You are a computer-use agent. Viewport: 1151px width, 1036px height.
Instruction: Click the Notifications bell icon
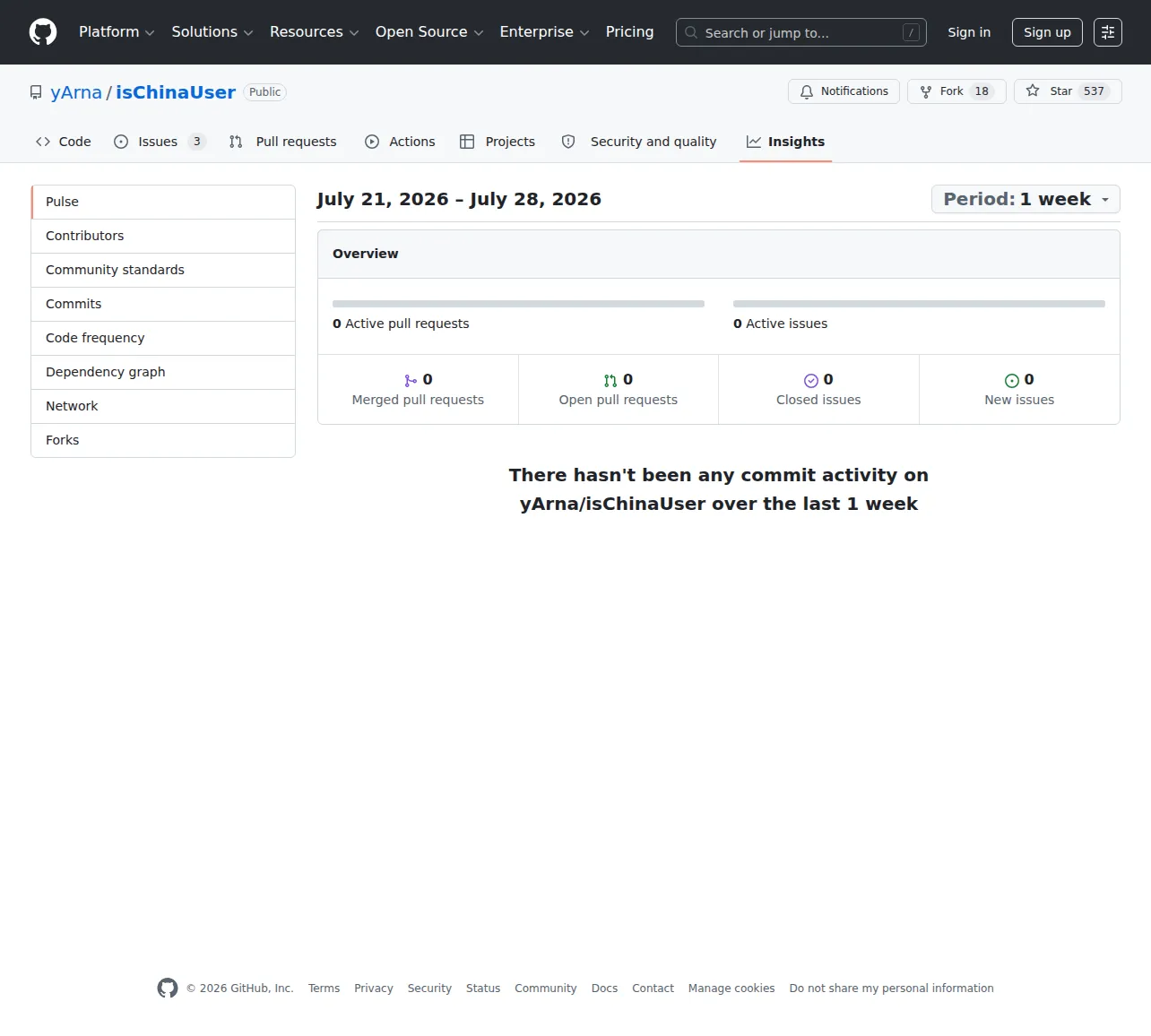(807, 91)
